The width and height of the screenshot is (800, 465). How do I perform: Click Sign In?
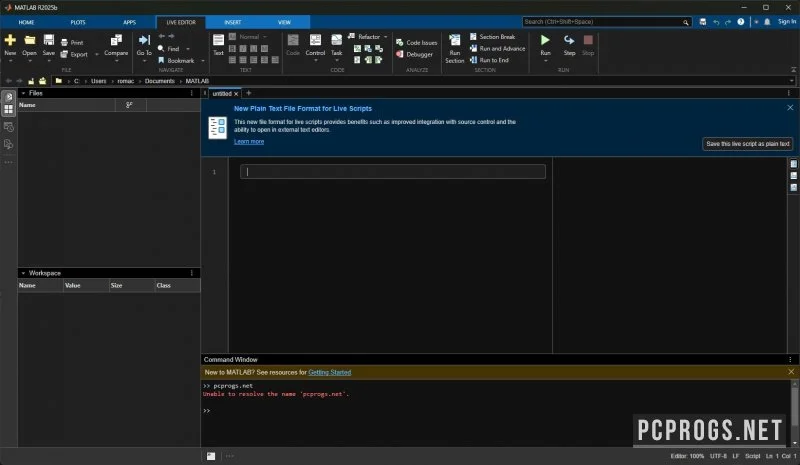pyautogui.click(x=787, y=22)
